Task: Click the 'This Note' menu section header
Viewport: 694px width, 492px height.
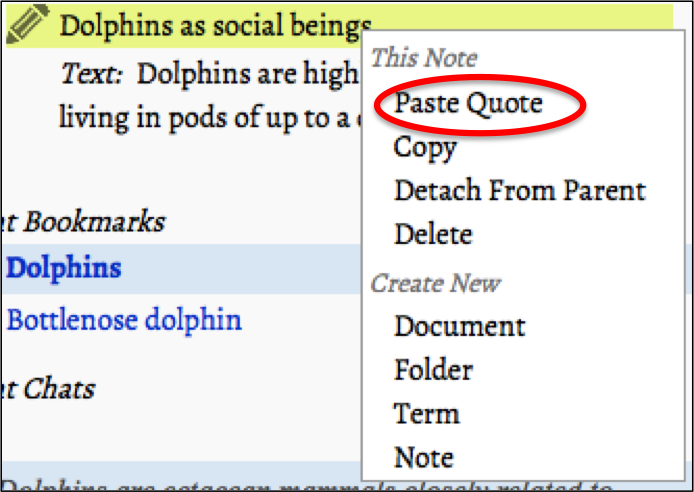Action: tap(424, 59)
